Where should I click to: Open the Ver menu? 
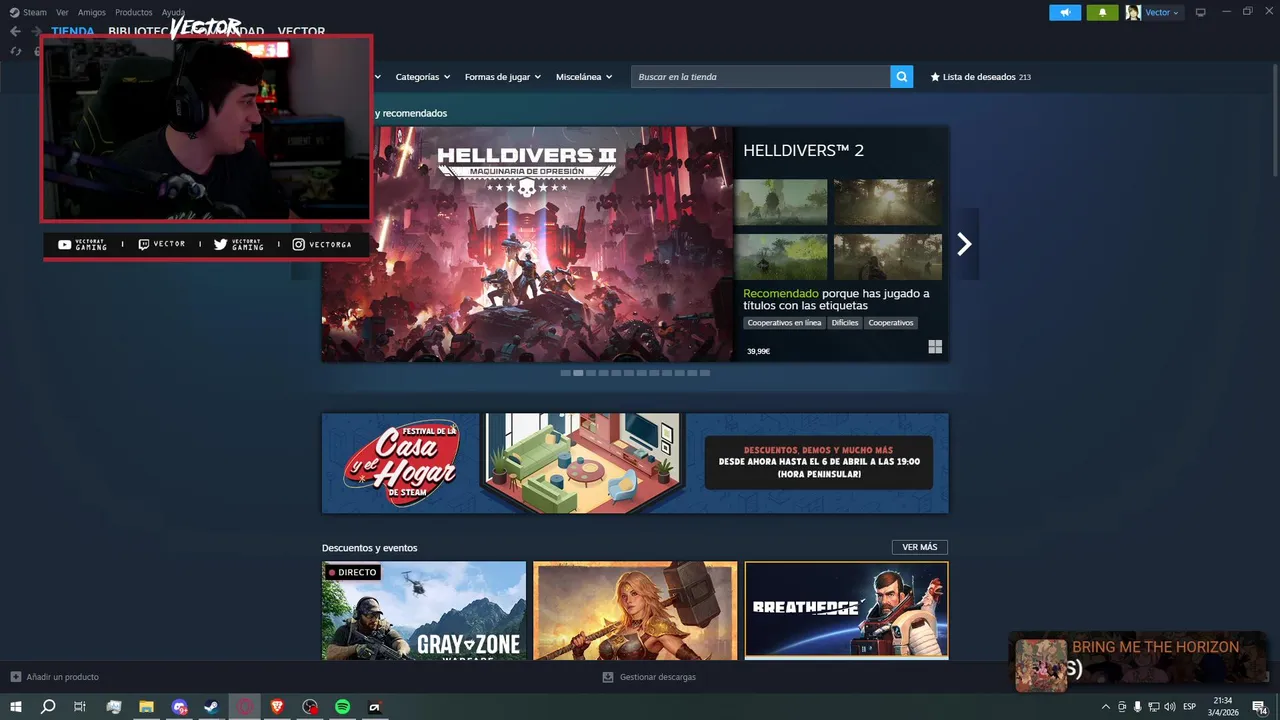coord(62,12)
